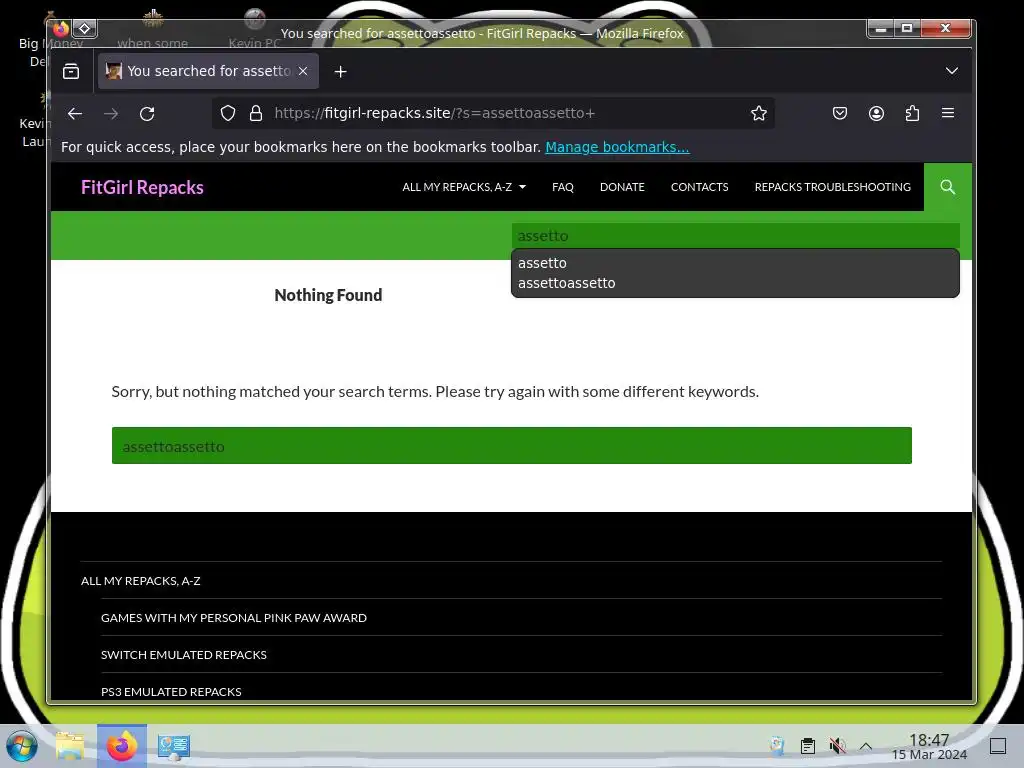Open footer ALL MY REPACKS, A-Z link
The image size is (1024, 768).
(x=140, y=581)
